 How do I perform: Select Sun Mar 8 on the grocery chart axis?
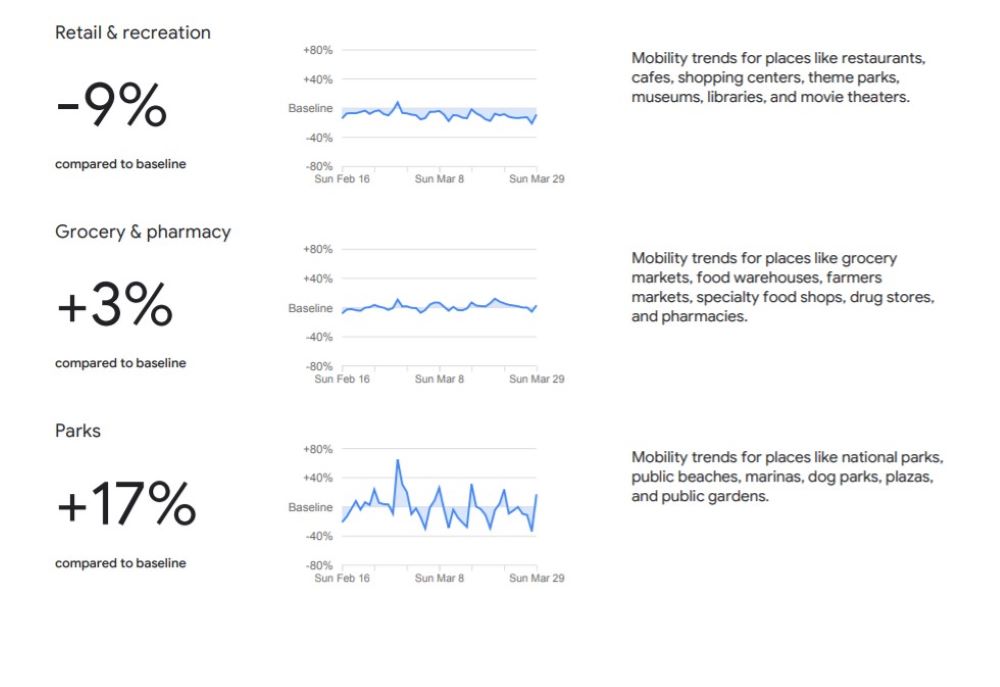coord(439,379)
